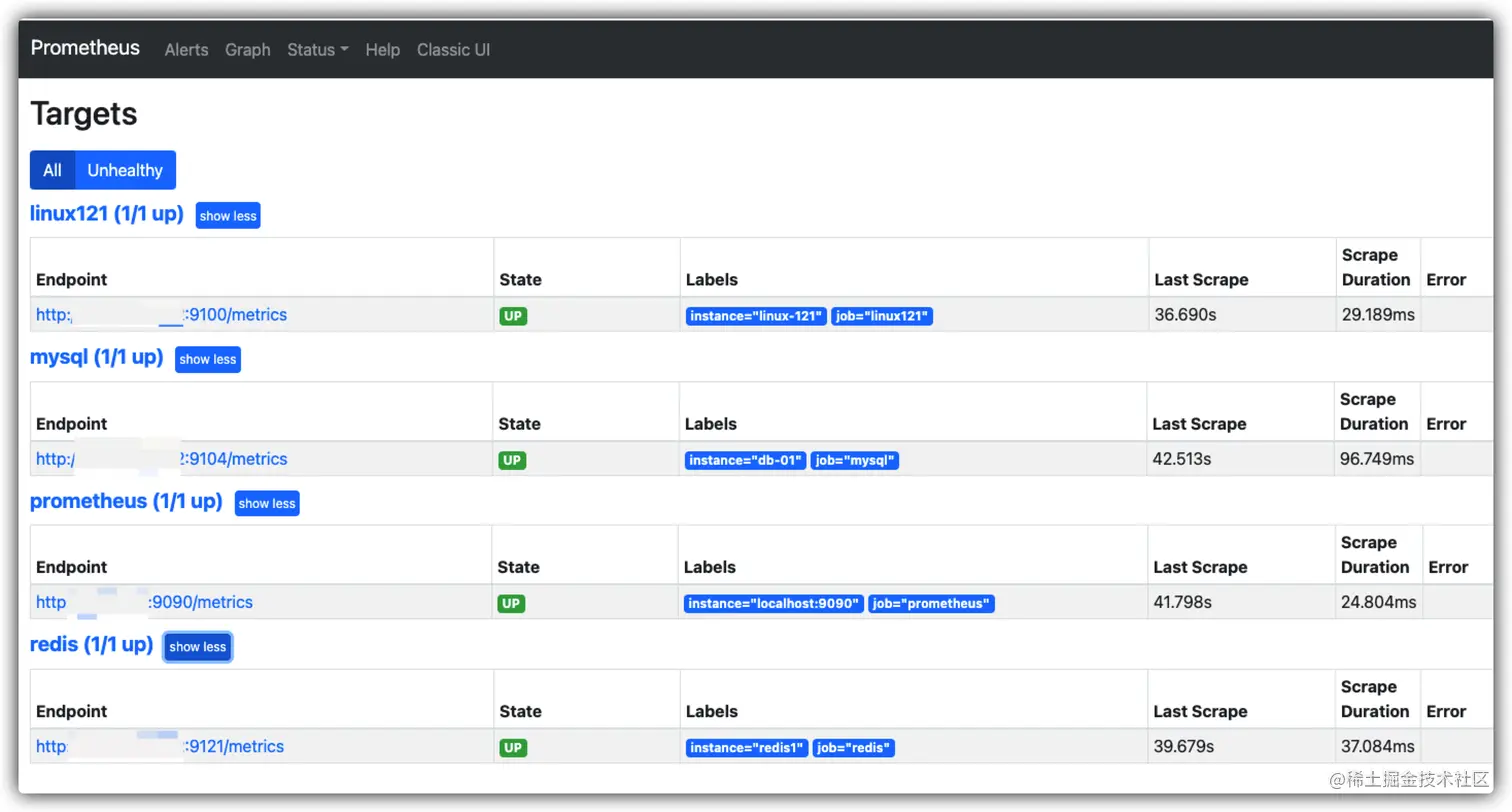Open the :9100/metrics endpoint link
1512x812 pixels.
coord(161,315)
